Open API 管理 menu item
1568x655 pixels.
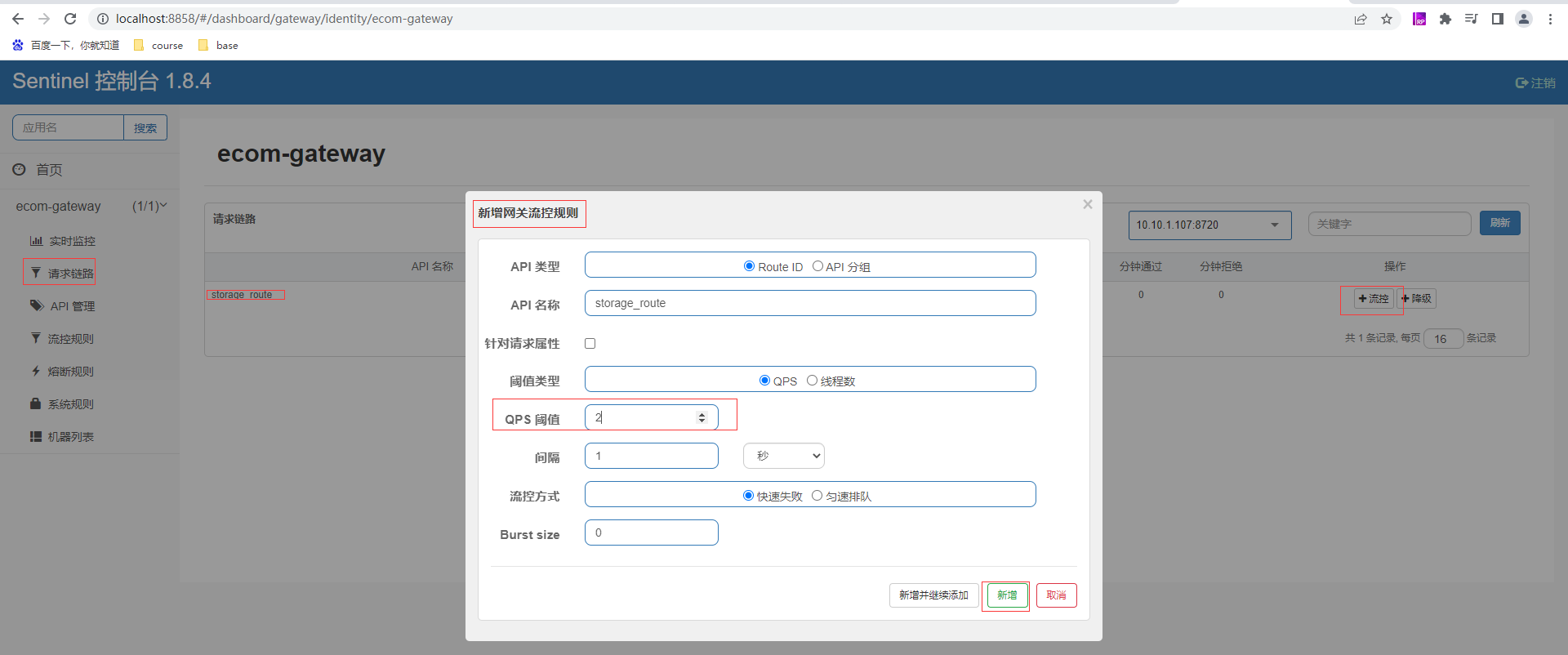coord(63,306)
